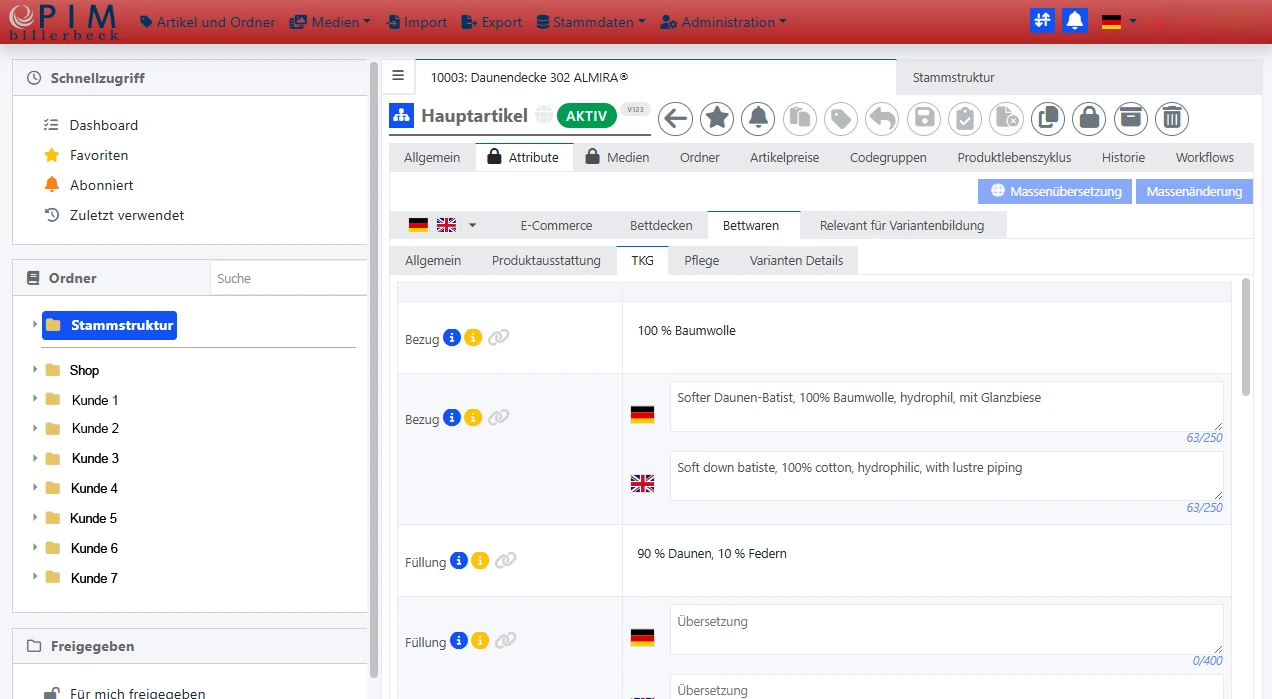Click the blue transfer arrows icon in header

(1042, 21)
